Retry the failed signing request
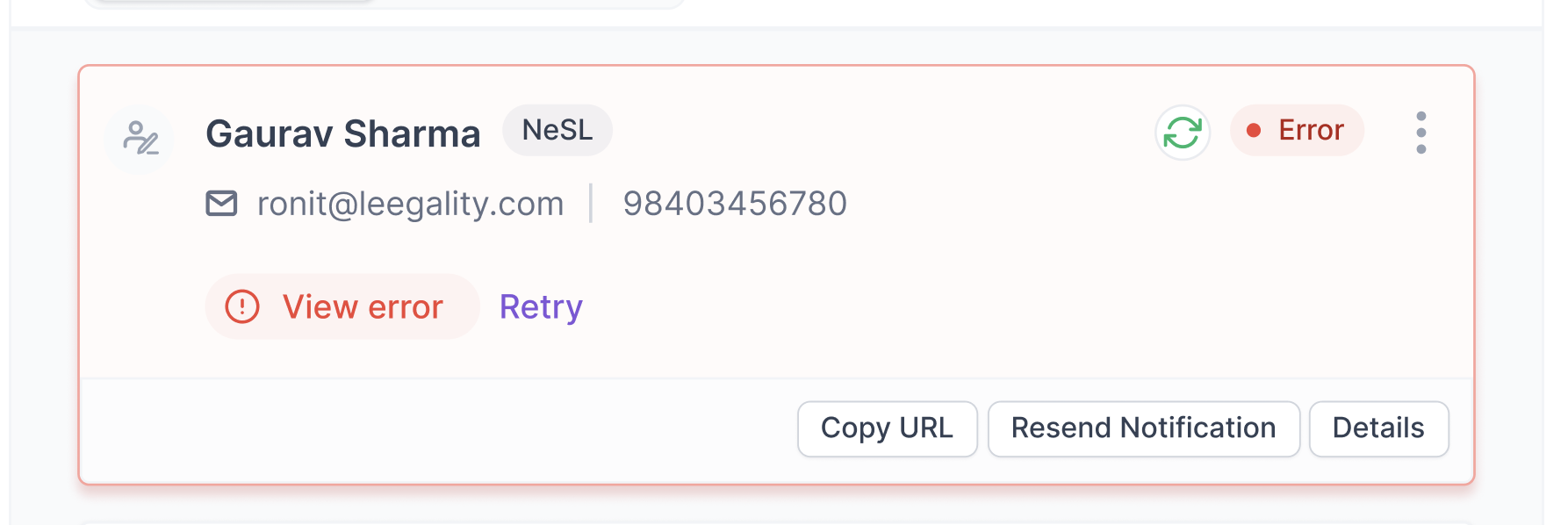The height and width of the screenshot is (525, 1568). pyautogui.click(x=541, y=307)
